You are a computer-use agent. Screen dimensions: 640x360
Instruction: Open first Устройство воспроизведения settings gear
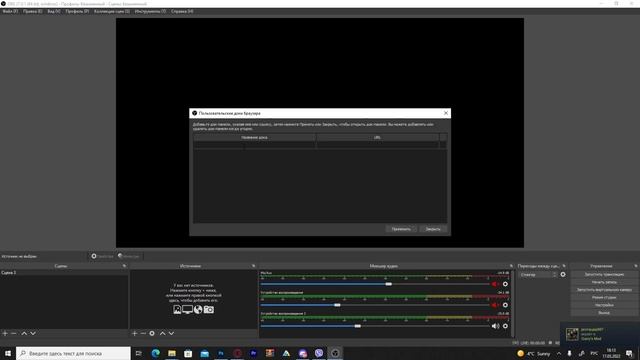(x=505, y=305)
